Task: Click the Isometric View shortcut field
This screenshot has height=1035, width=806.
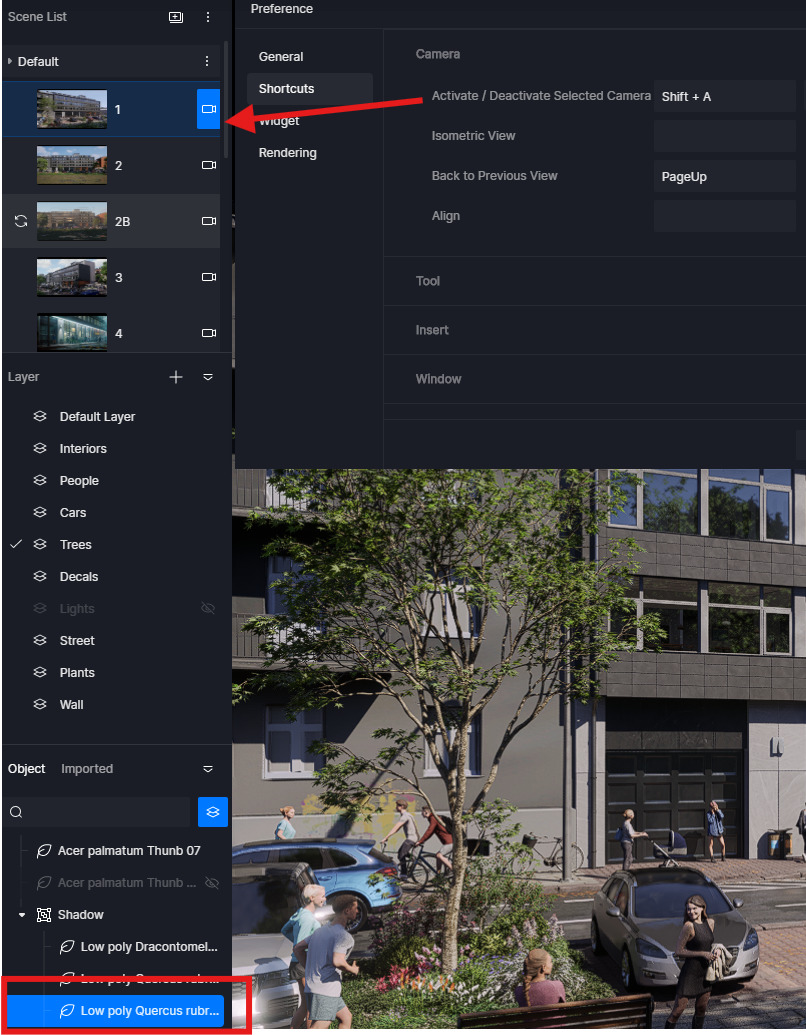Action: click(724, 136)
